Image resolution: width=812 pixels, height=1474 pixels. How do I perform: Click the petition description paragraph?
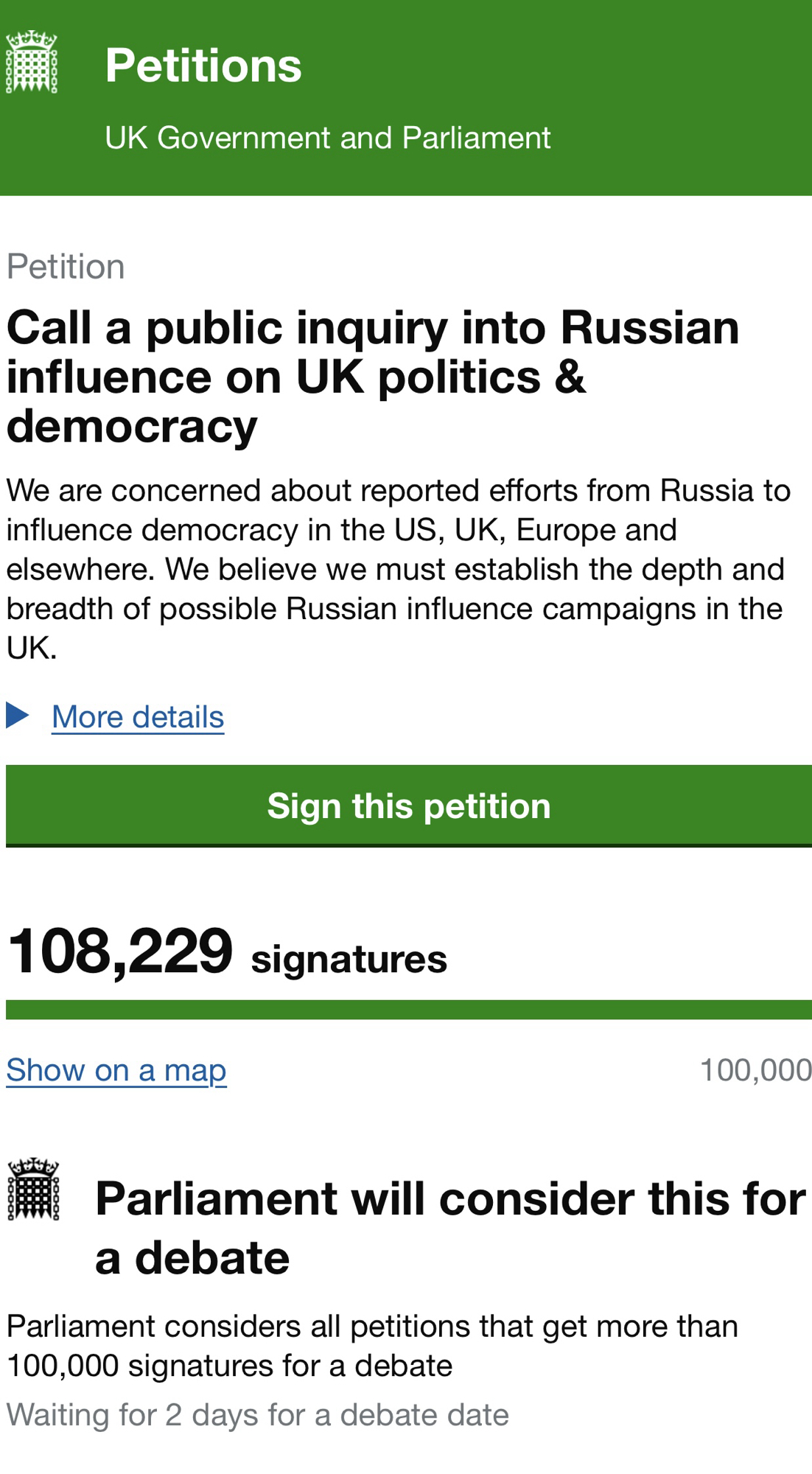click(x=398, y=569)
